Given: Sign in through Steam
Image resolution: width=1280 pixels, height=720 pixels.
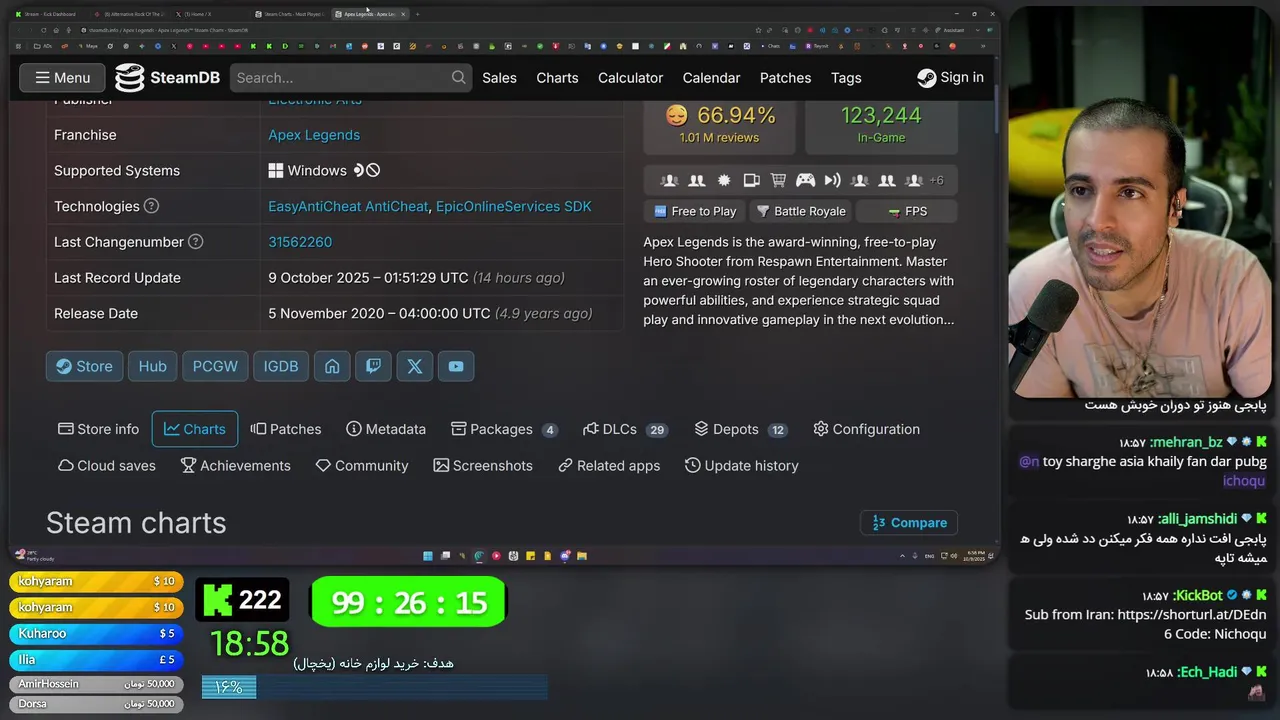Looking at the screenshot, I should 950,77.
